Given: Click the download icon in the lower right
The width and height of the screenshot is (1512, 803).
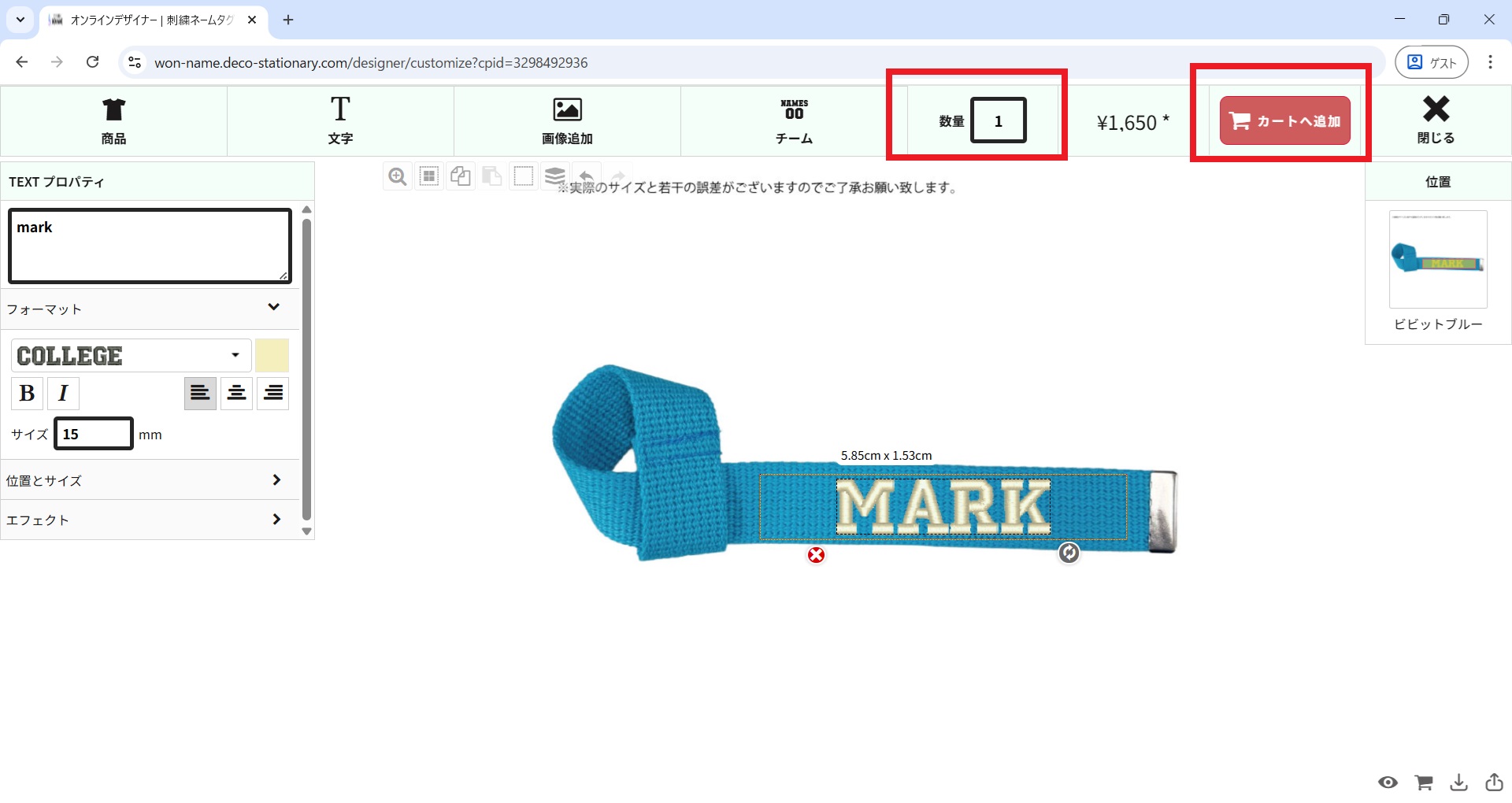Looking at the screenshot, I should [1459, 783].
